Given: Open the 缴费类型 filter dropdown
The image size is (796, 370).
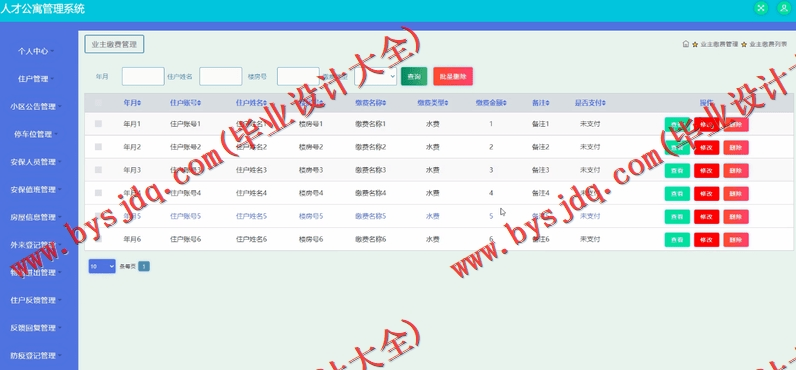Looking at the screenshot, I should tap(375, 76).
